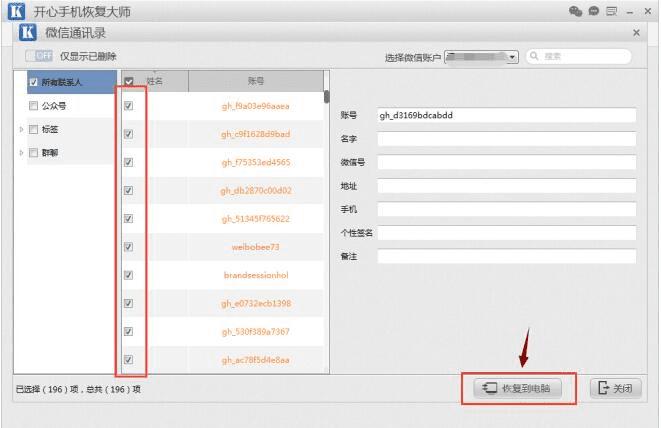Viewport: 661px width, 428px height.
Task: Uncheck the row gh_db2870c00d02 checkbox
Action: (x=129, y=190)
